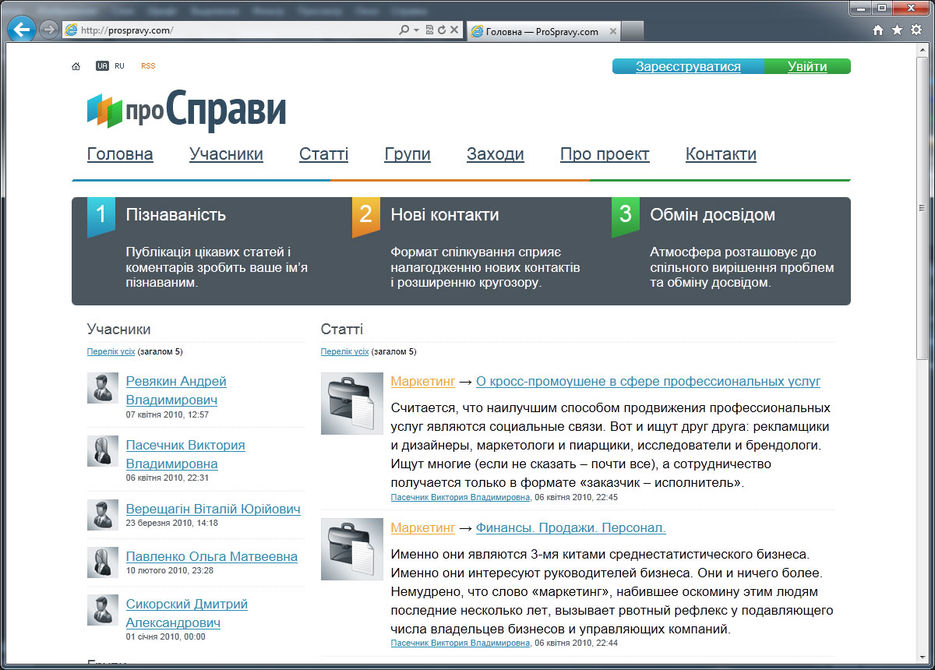The height and width of the screenshot is (670, 935).
Task: Click the '2' ribbon badge for Нові контакти
Action: [366, 217]
